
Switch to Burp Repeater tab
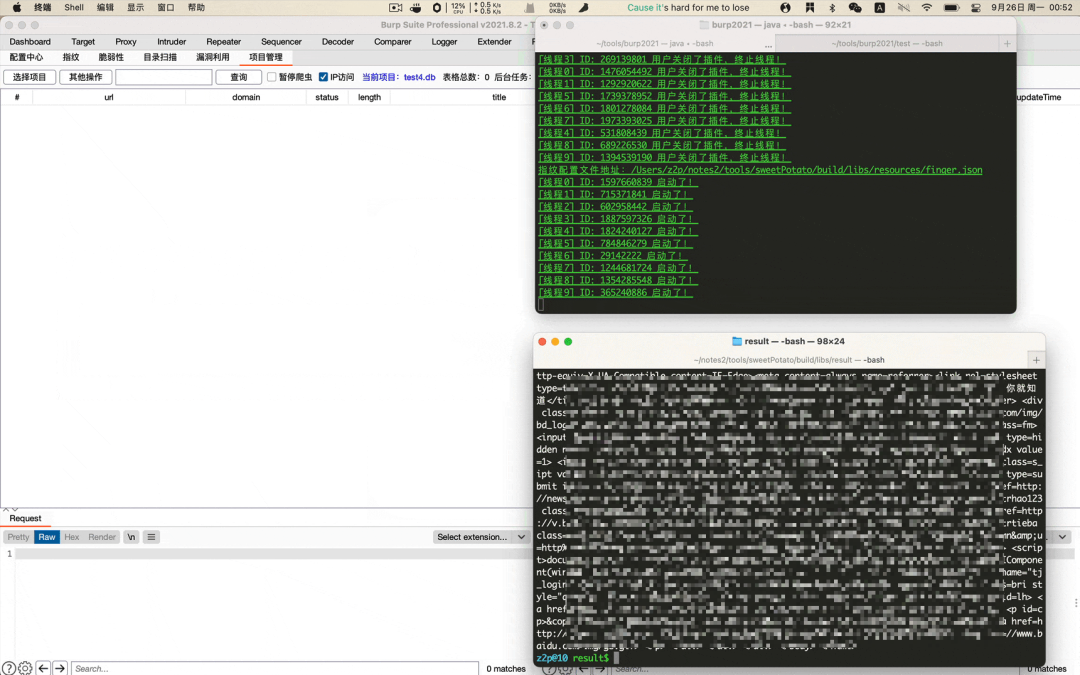224,41
